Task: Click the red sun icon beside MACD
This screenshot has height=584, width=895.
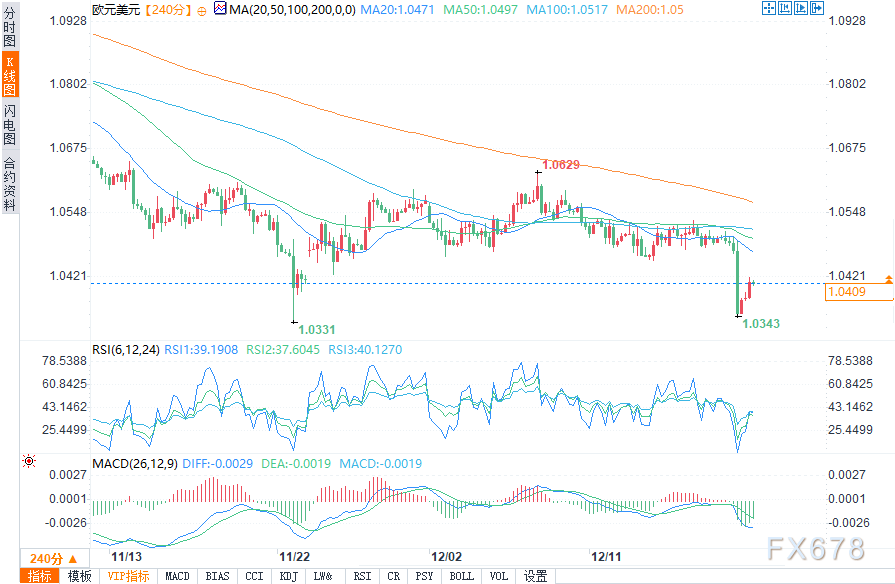Action: click(29, 461)
